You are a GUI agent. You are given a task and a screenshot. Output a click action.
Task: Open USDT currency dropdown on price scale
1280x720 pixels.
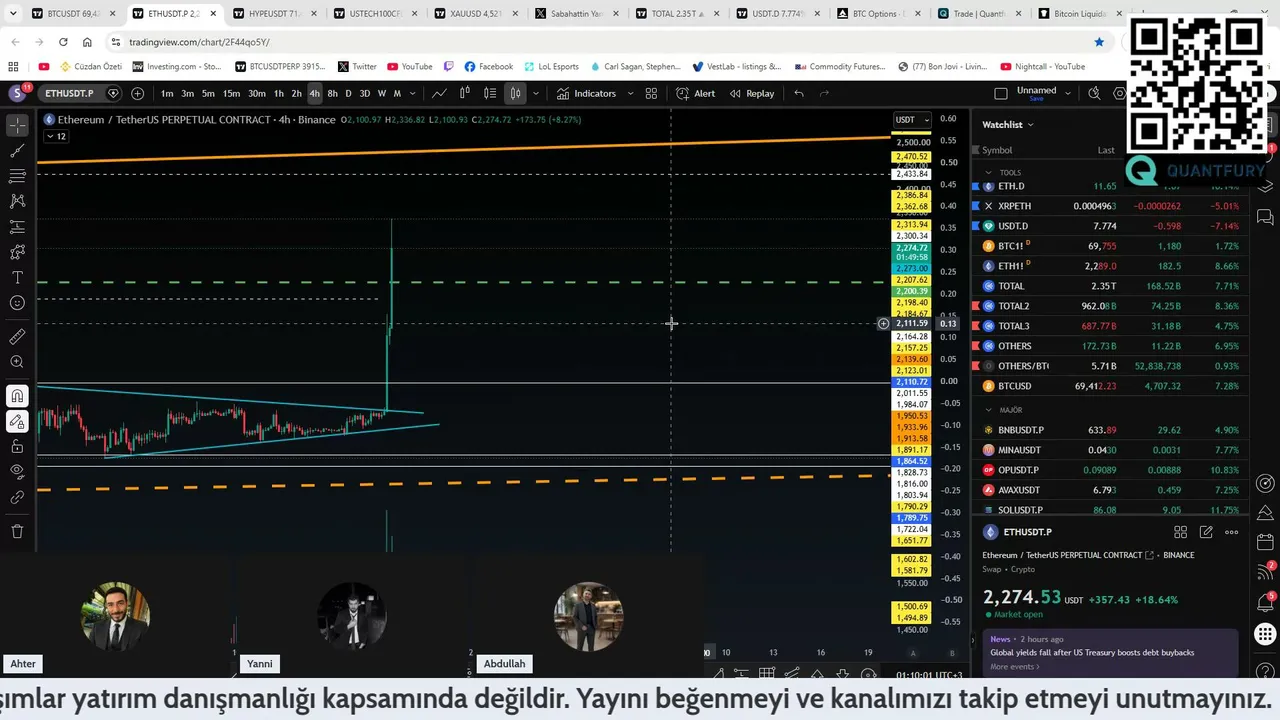pos(911,119)
